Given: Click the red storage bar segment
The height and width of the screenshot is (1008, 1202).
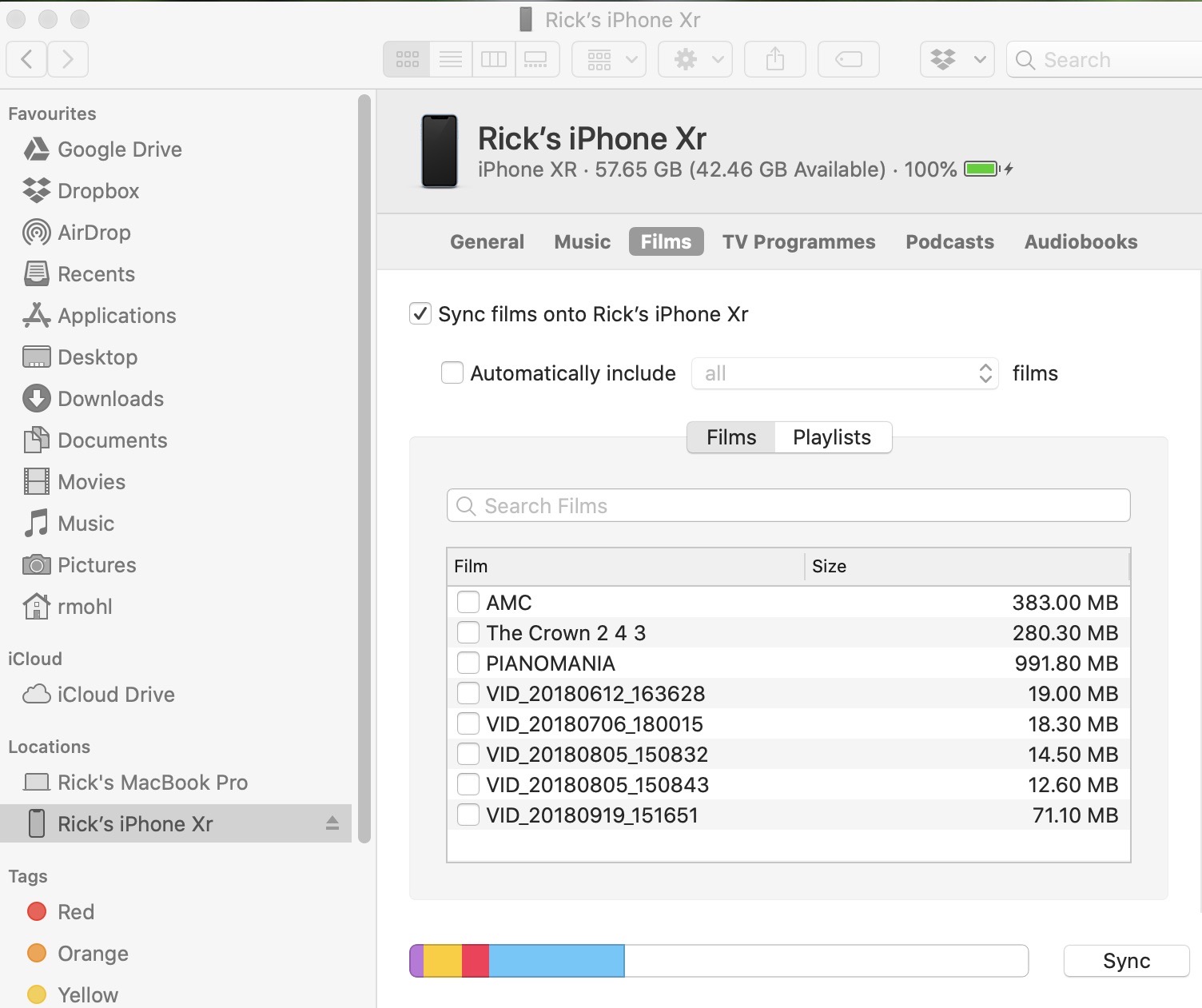Looking at the screenshot, I should click(476, 961).
